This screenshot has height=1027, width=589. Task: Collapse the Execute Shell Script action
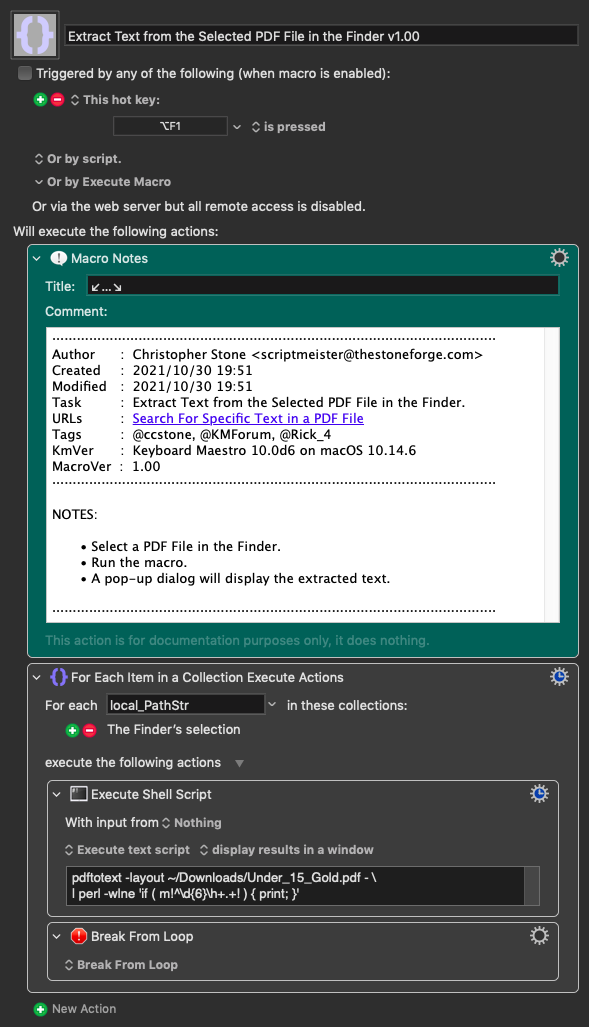(x=57, y=794)
